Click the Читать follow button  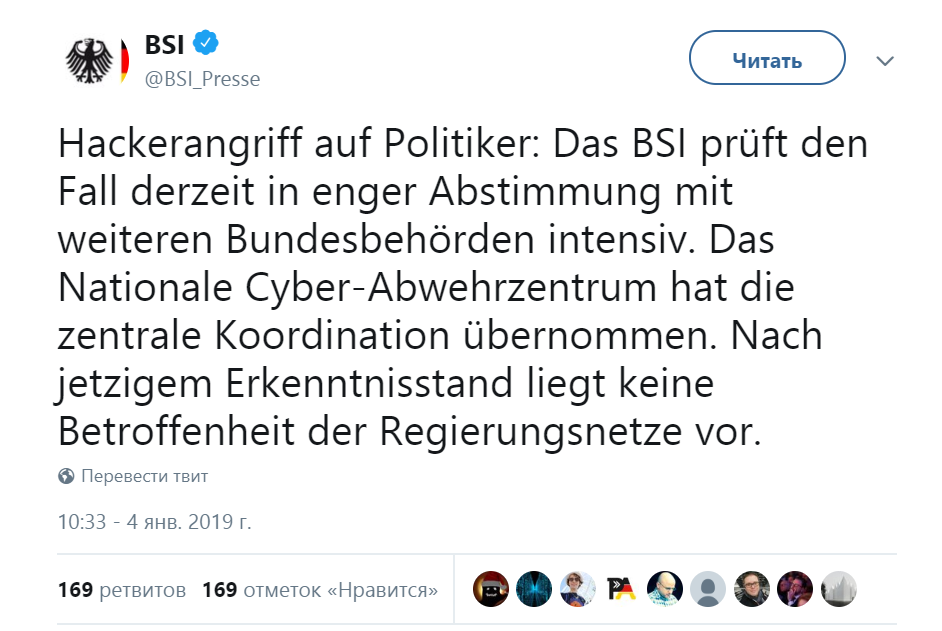pos(767,61)
